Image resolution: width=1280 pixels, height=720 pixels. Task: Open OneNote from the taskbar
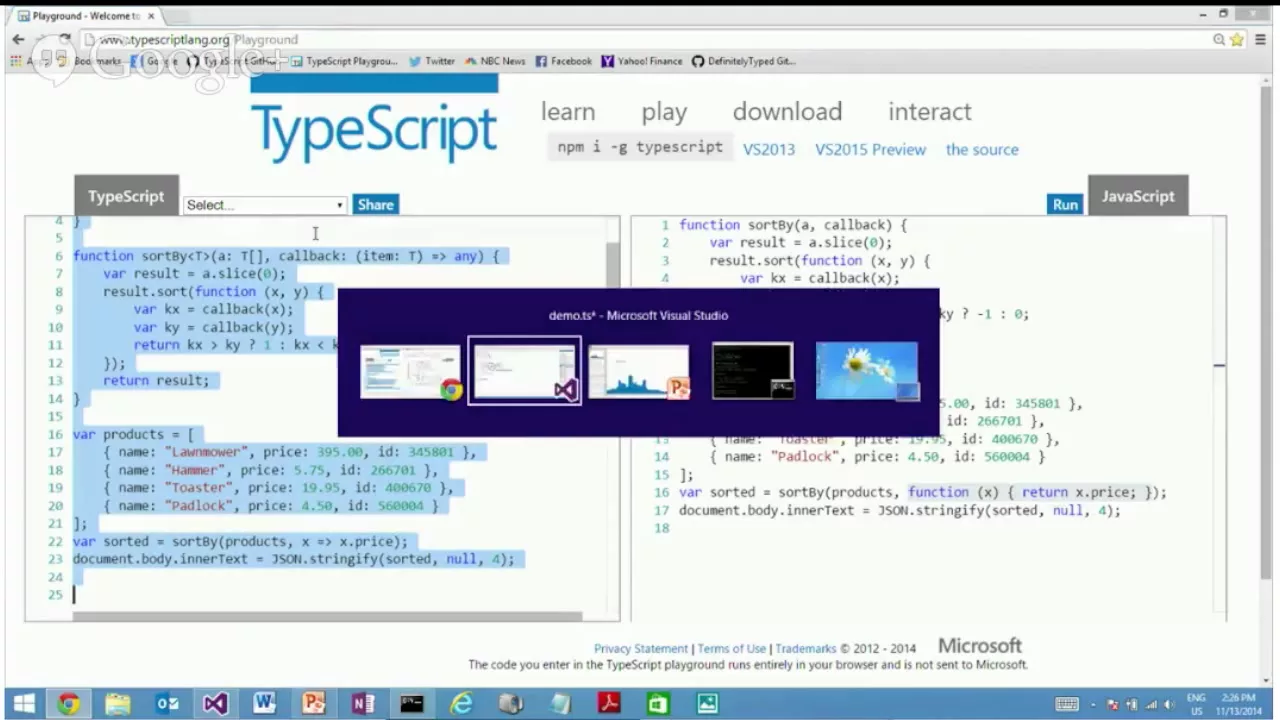(x=363, y=704)
